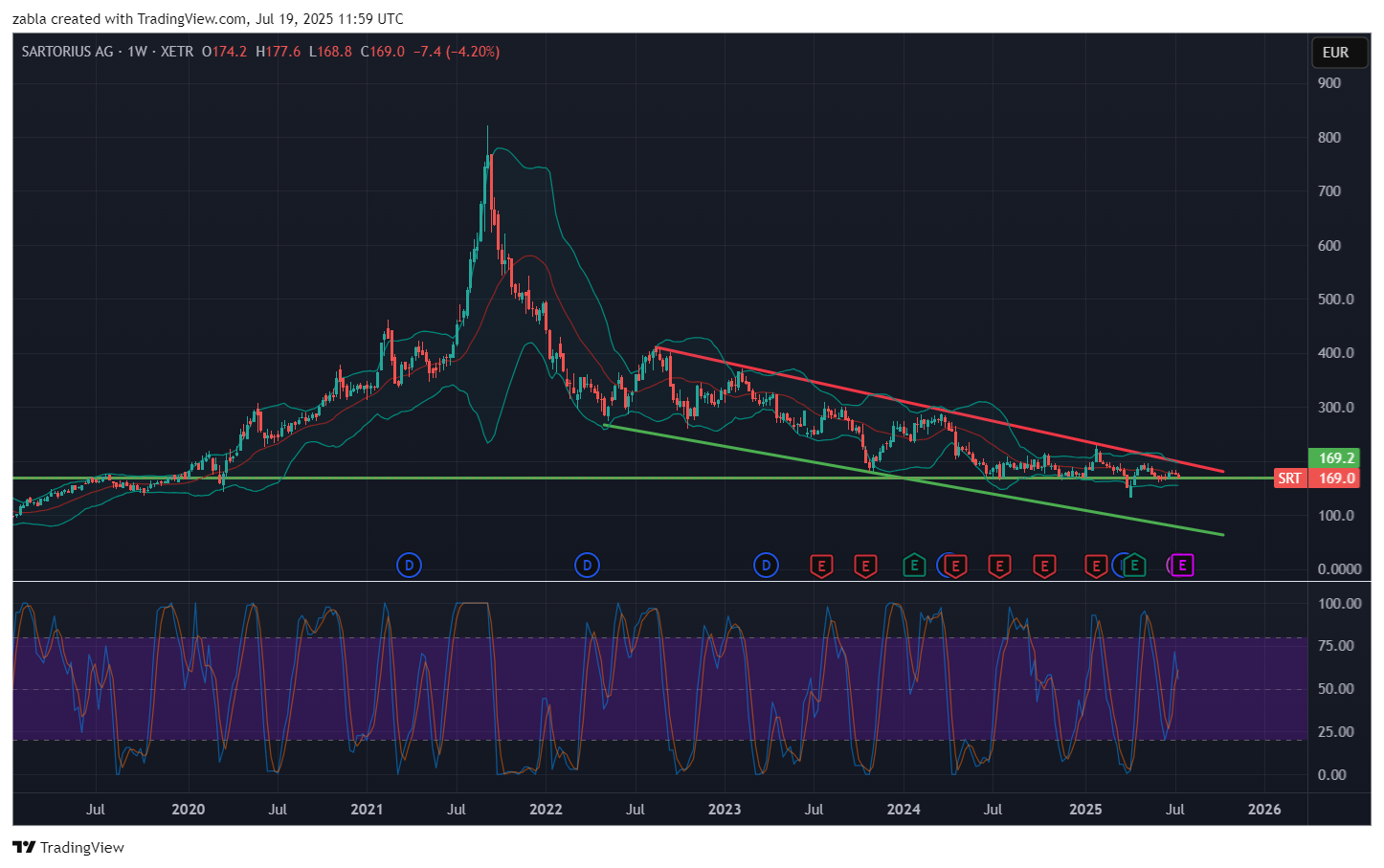
Task: Click the 900 price axis label
Action: (x=1329, y=83)
